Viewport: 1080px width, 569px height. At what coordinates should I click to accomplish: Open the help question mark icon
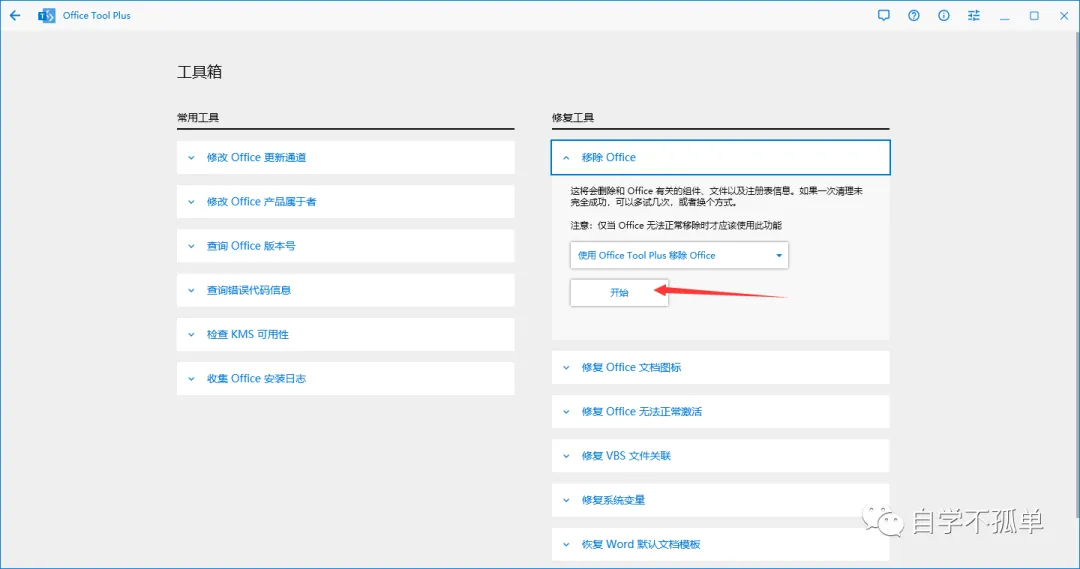click(x=913, y=15)
